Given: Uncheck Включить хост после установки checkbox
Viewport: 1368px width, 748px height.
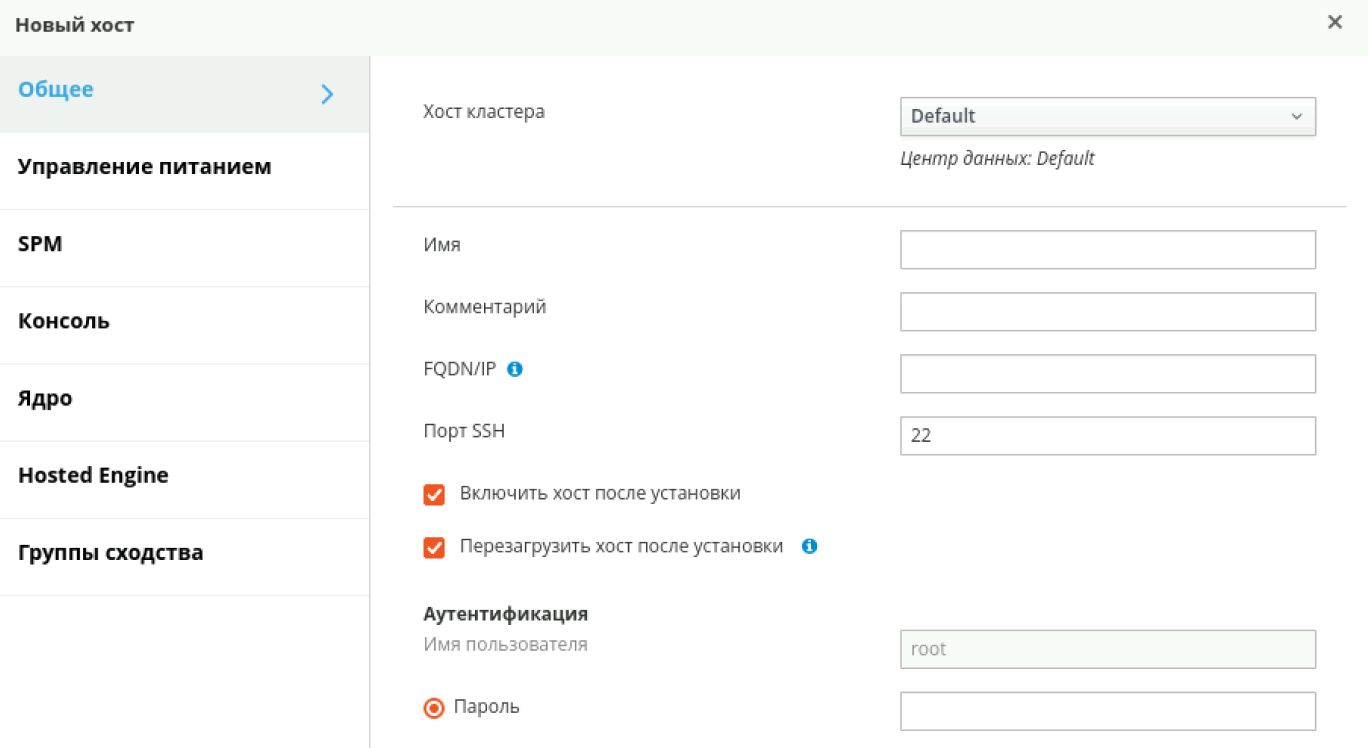Looking at the screenshot, I should click(434, 495).
